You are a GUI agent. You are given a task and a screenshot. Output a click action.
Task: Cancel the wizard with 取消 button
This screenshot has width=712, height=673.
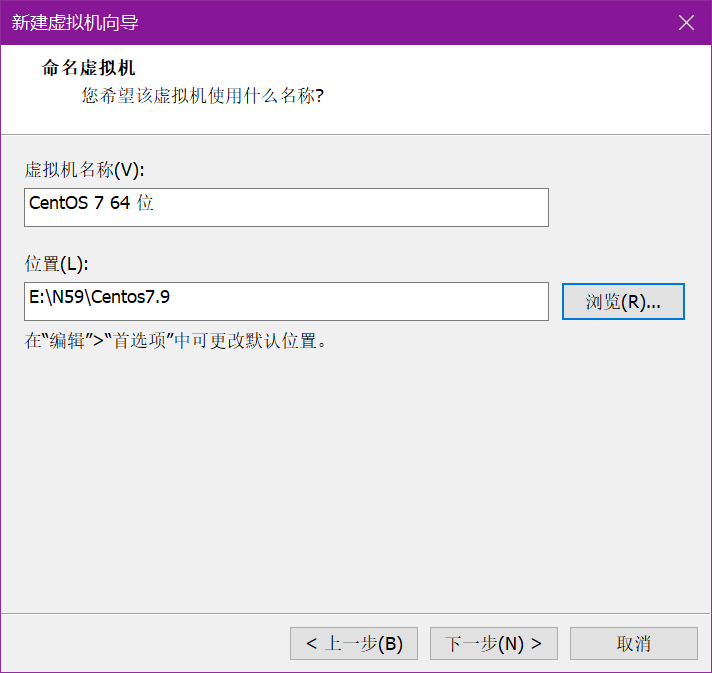[x=633, y=643]
